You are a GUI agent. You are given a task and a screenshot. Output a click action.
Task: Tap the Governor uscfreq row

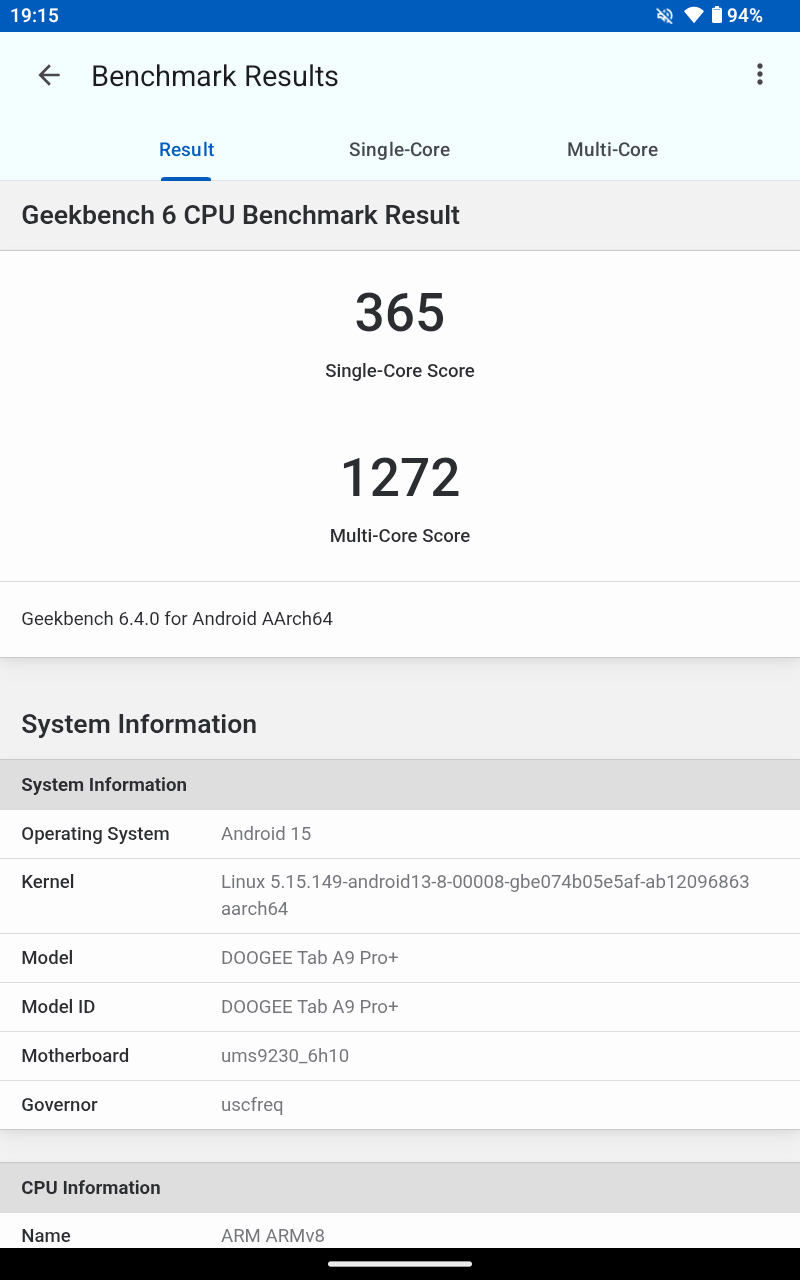pos(400,1105)
